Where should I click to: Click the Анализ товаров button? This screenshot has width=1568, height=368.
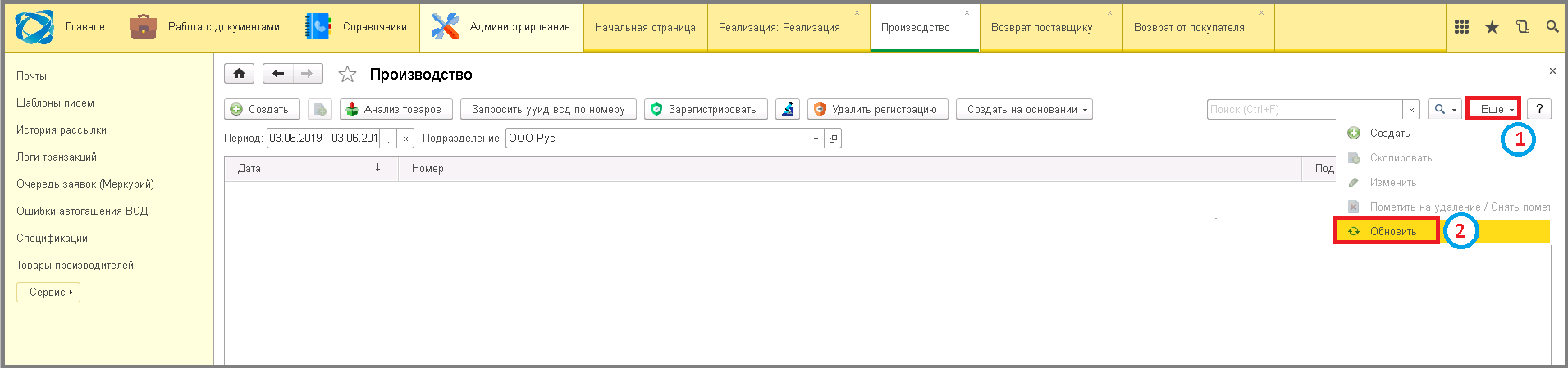[395, 109]
